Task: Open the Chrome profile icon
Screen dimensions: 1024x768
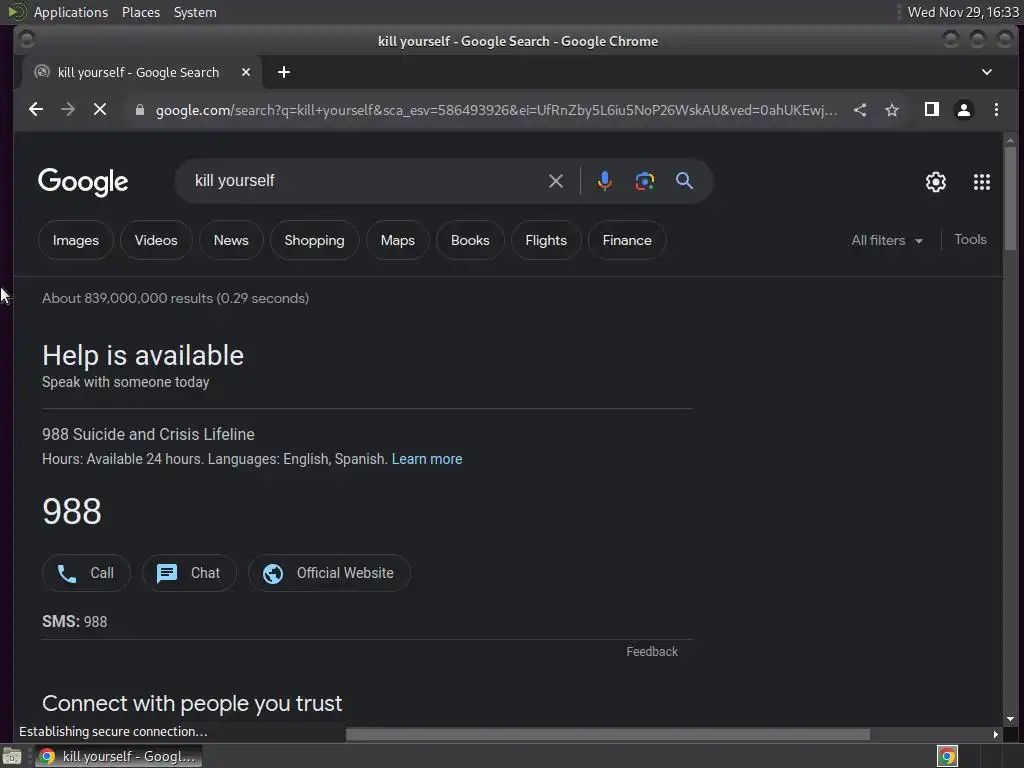Action: 964,110
